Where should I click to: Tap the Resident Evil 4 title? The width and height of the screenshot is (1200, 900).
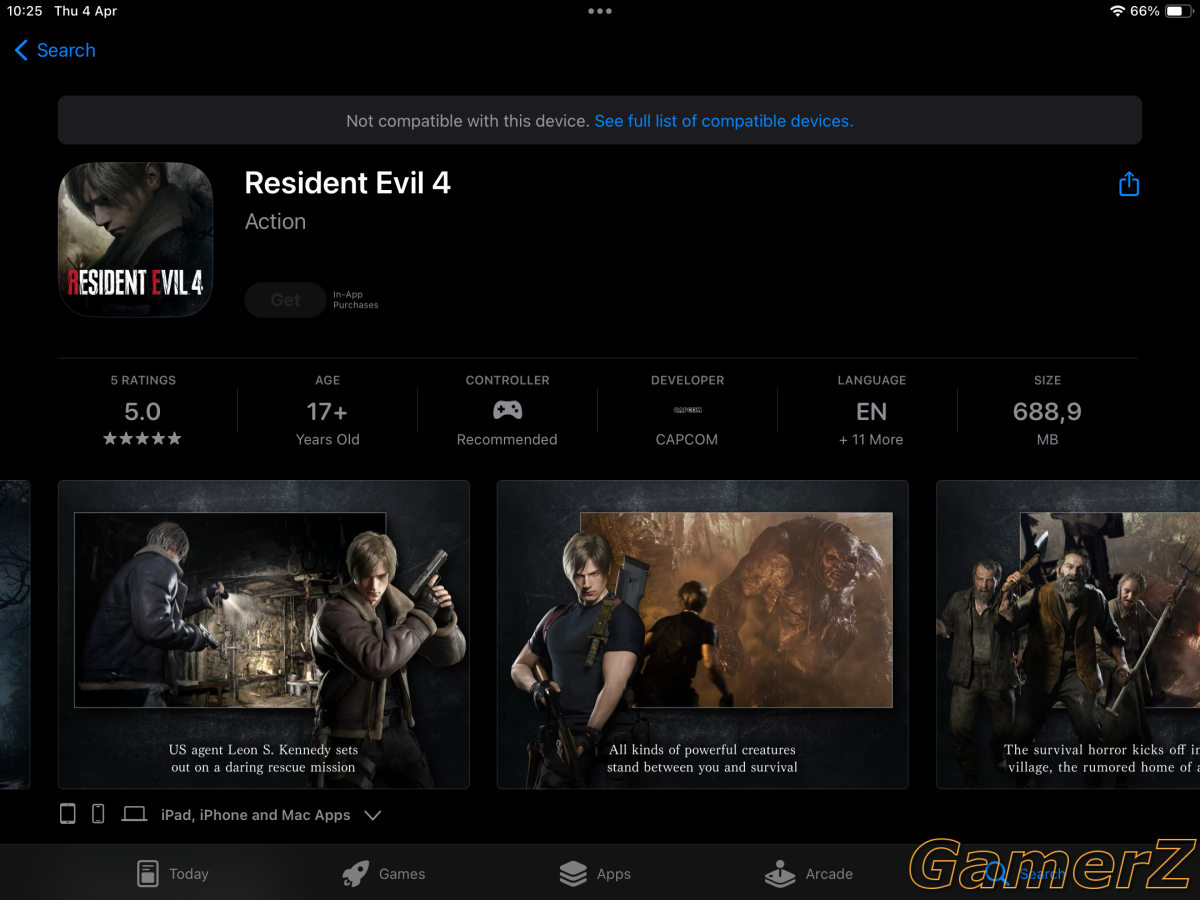(x=347, y=183)
